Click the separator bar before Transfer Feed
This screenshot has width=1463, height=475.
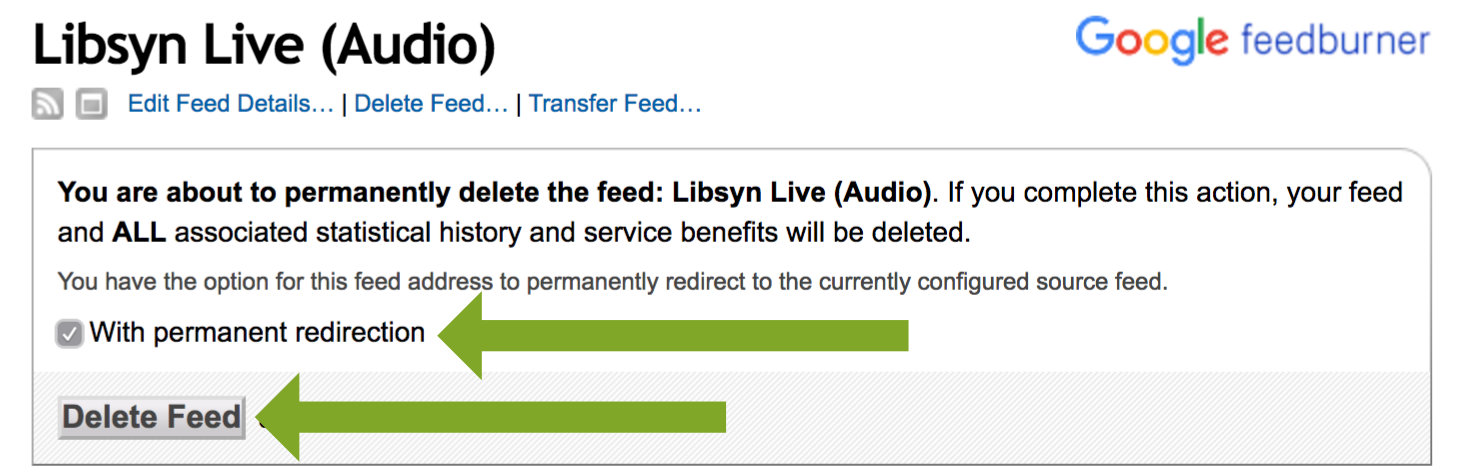pos(519,104)
